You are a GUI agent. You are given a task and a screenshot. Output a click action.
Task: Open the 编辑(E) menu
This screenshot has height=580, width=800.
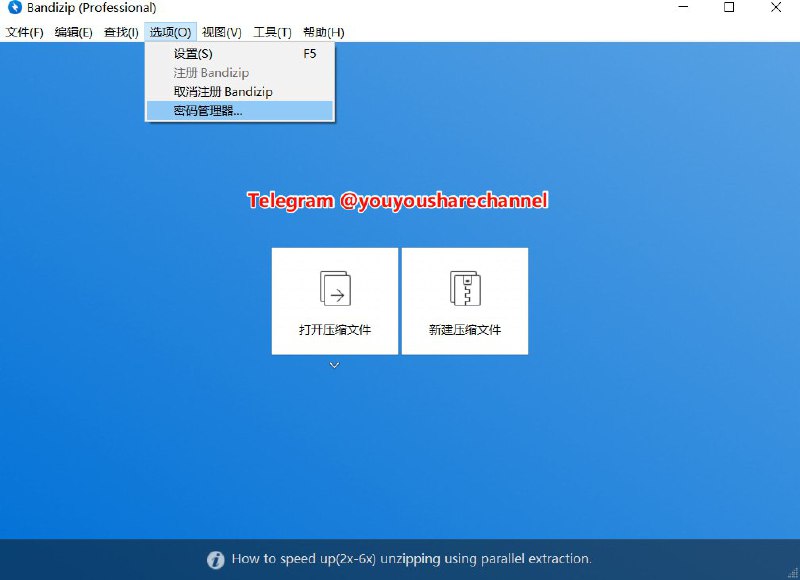72,31
